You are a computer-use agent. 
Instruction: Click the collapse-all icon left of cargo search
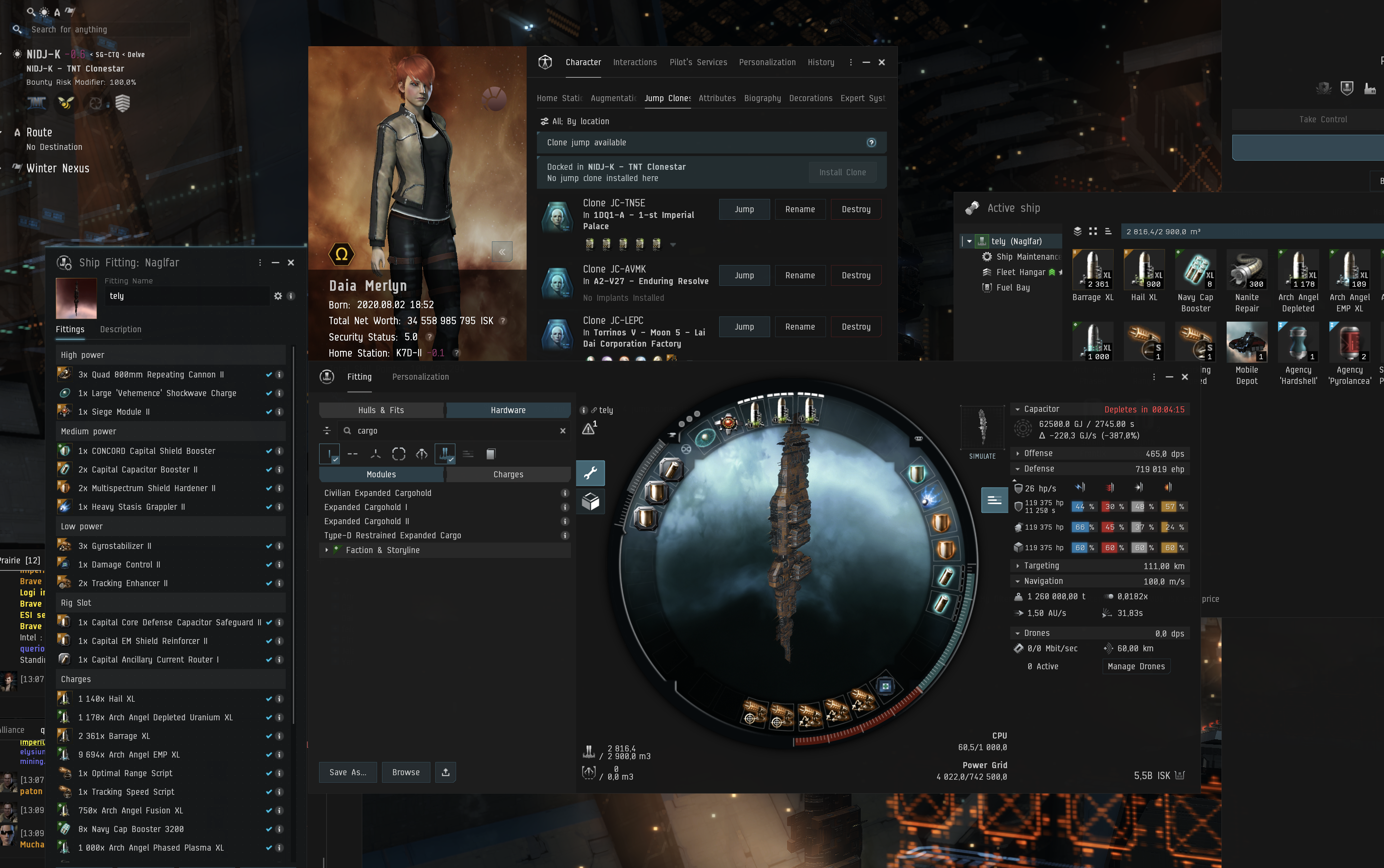tap(327, 430)
